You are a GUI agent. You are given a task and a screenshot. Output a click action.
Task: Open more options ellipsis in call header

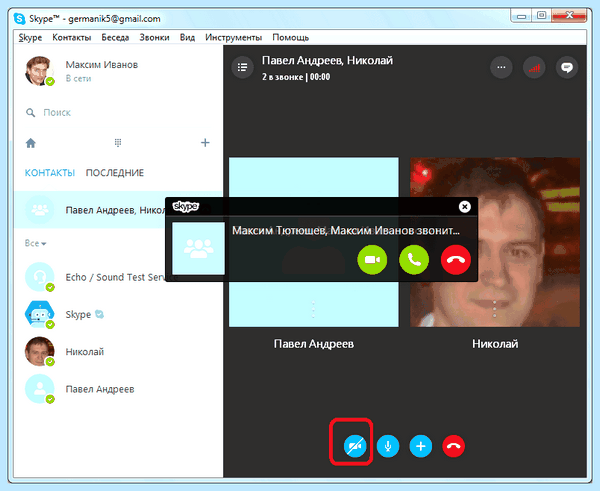click(501, 67)
